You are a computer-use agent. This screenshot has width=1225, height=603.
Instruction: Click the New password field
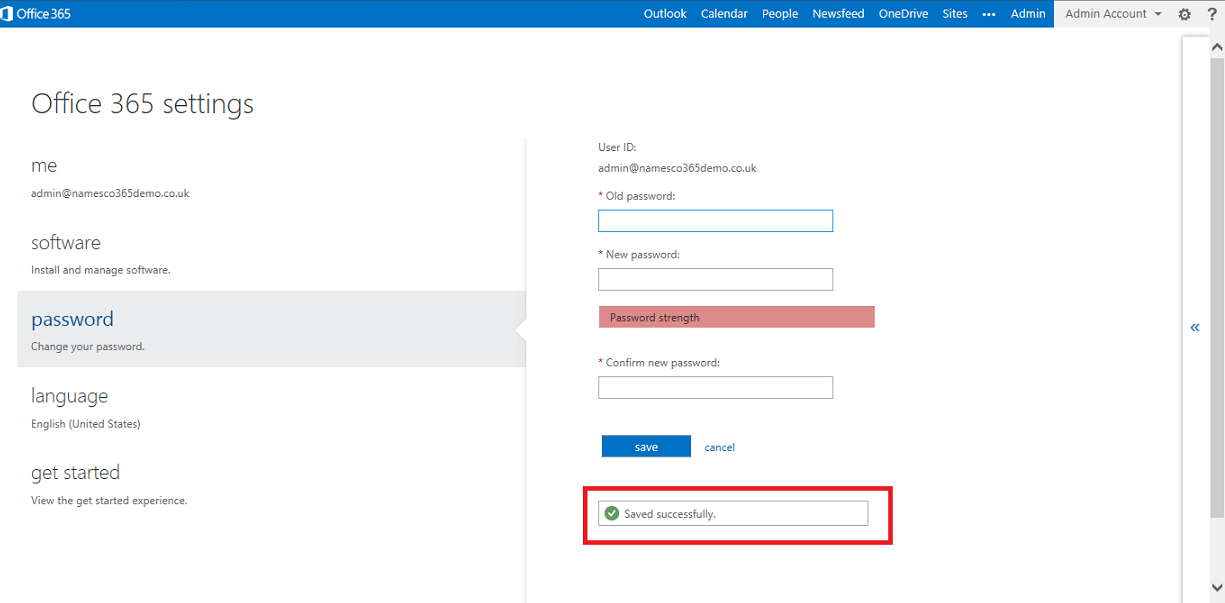715,279
